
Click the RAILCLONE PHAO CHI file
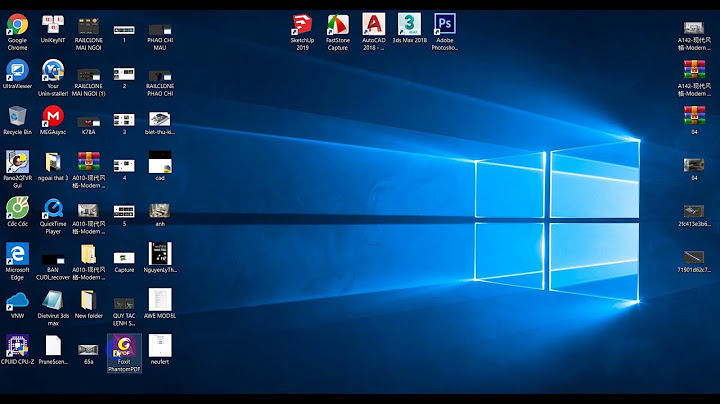tap(160, 76)
